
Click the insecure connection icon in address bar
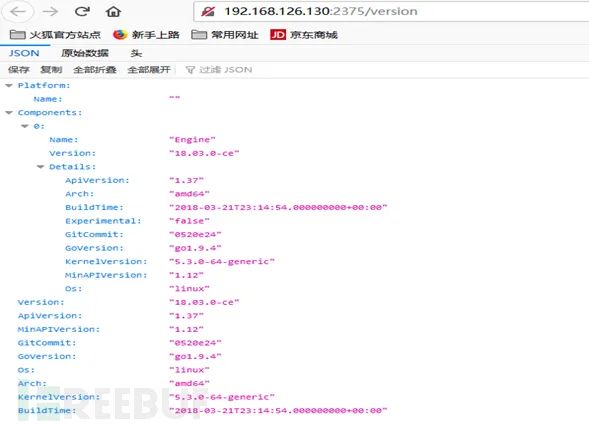coord(208,12)
